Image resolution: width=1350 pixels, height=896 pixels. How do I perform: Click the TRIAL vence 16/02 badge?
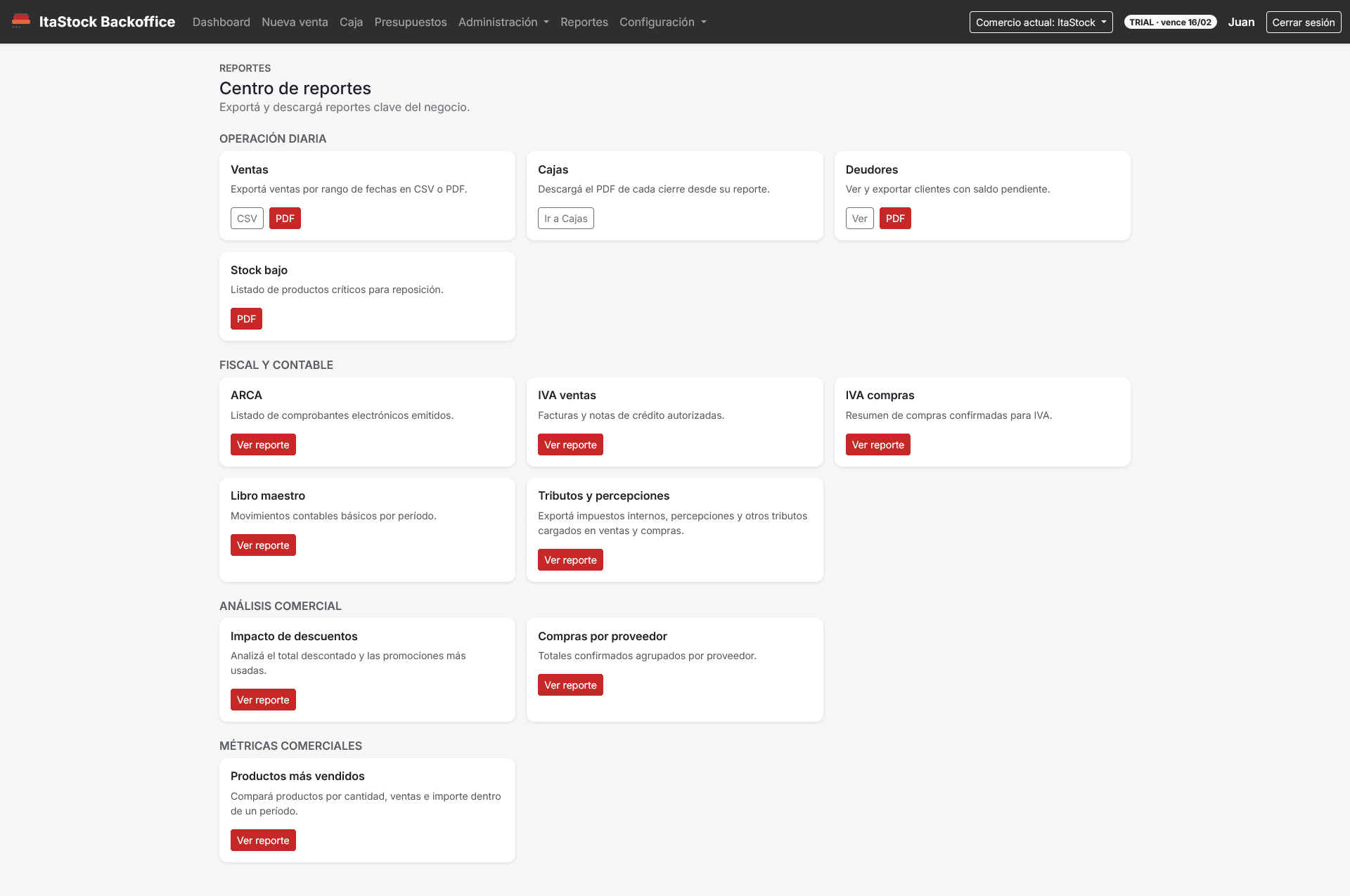1170,22
